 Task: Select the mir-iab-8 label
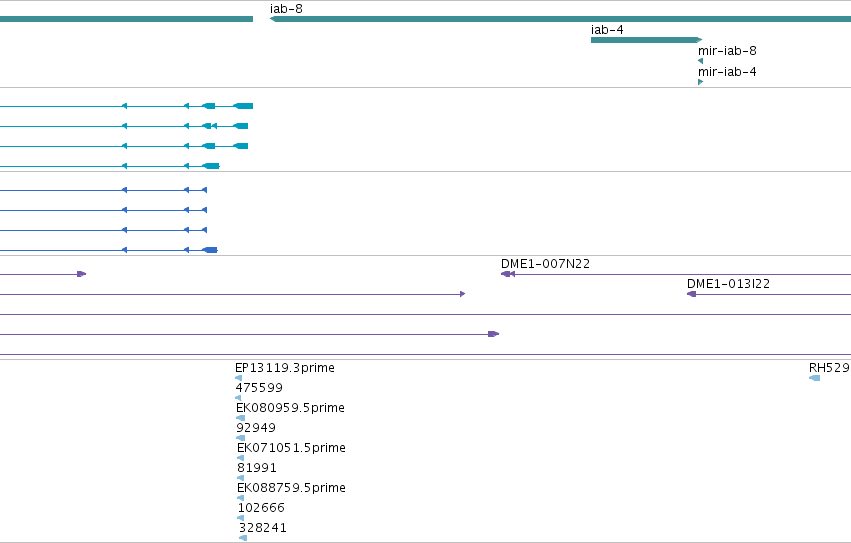[727, 50]
